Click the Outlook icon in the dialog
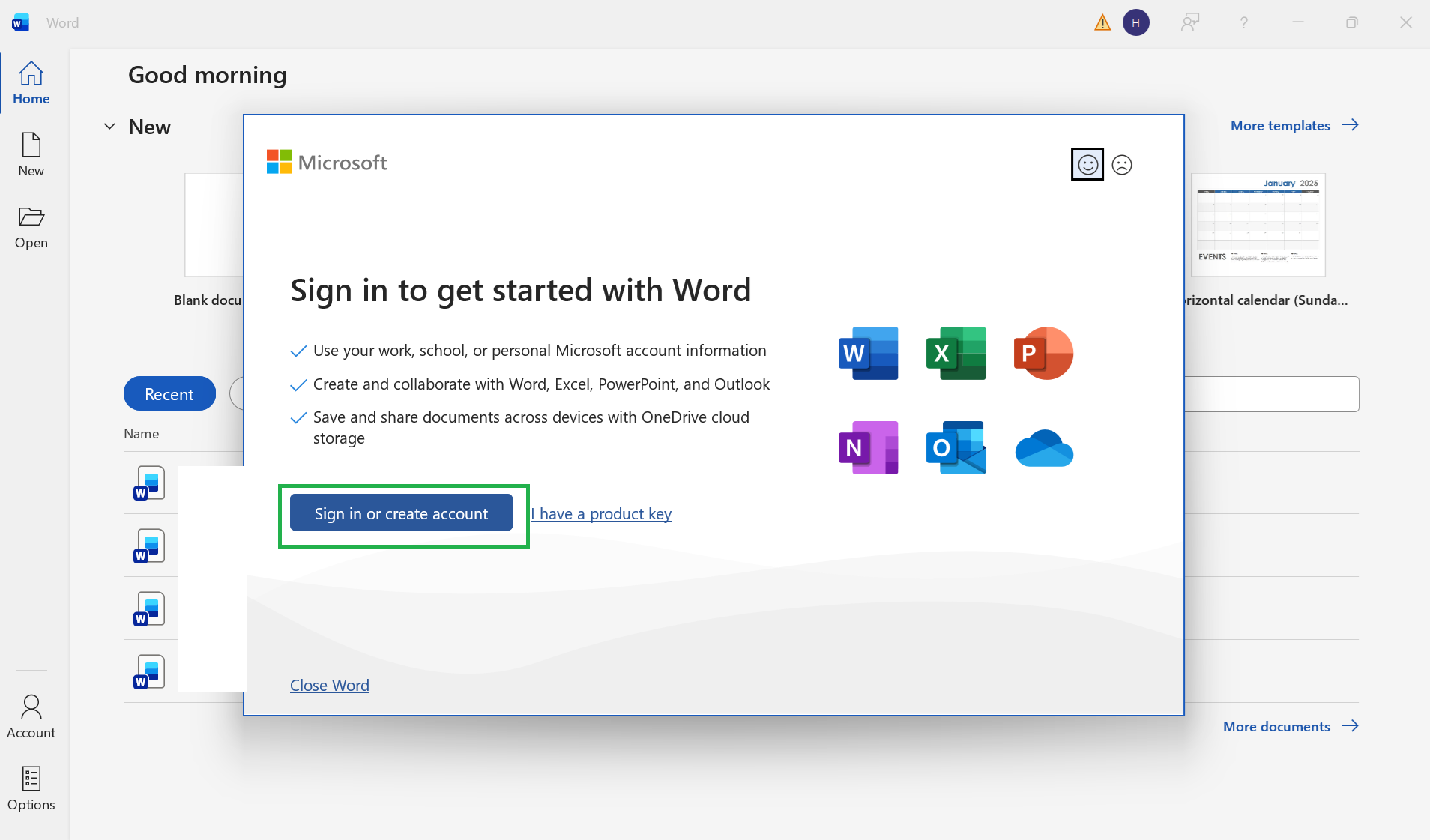This screenshot has width=1430, height=840. click(x=956, y=447)
